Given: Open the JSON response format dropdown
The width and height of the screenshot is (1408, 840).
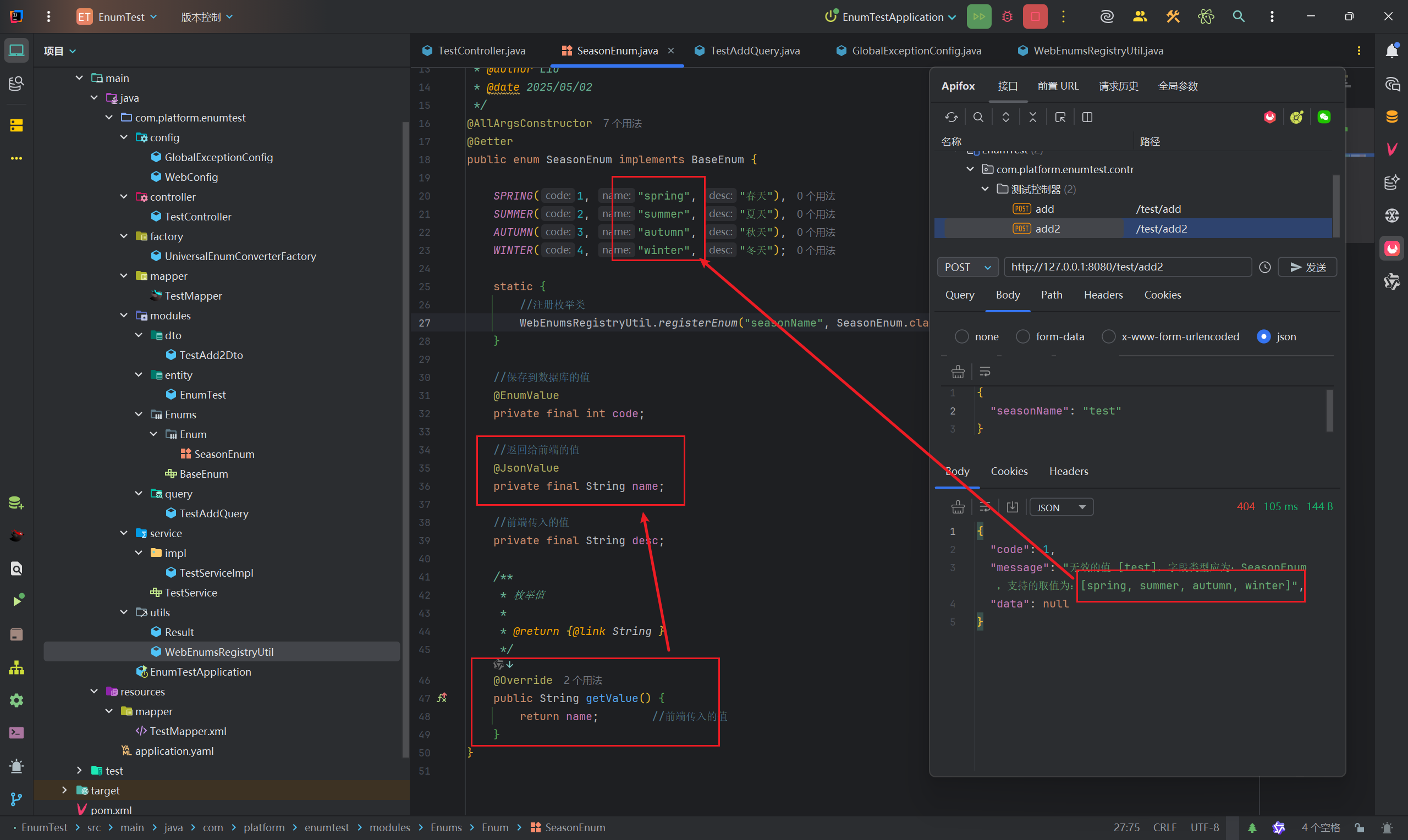Looking at the screenshot, I should tap(1060, 508).
